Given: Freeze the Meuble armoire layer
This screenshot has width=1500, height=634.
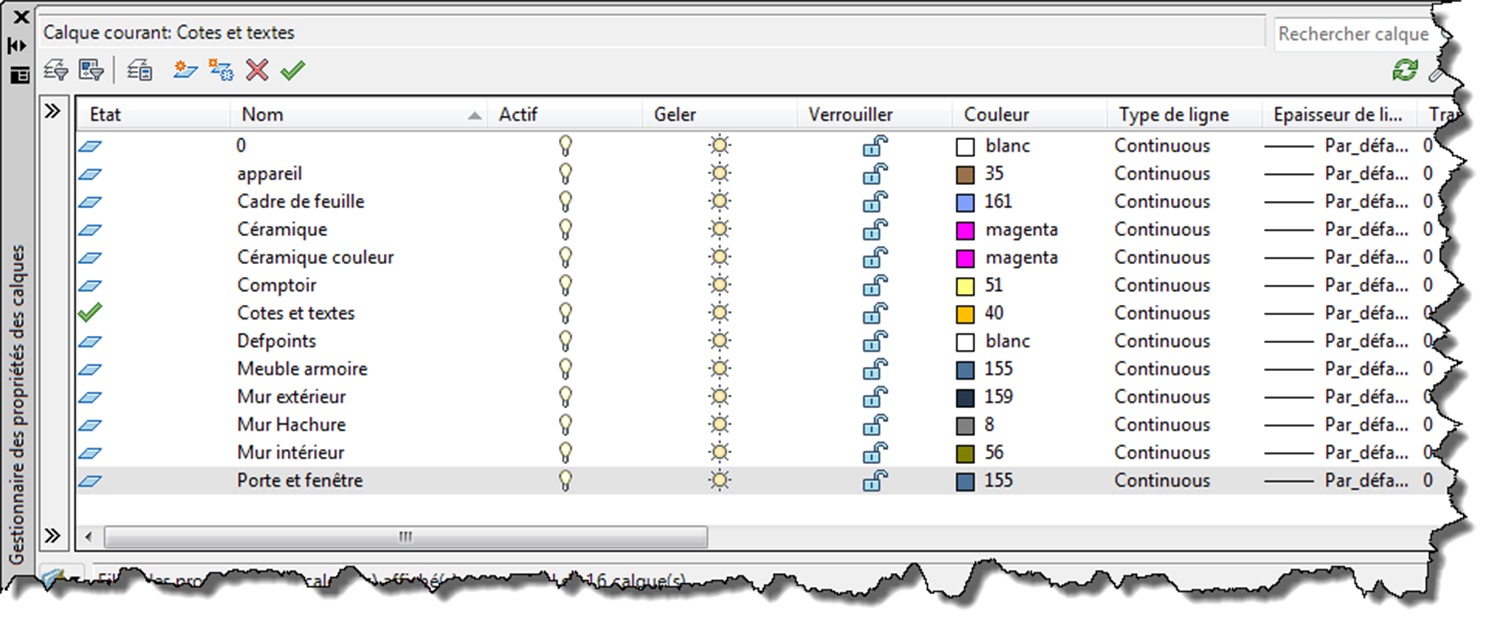Looking at the screenshot, I should click(719, 369).
